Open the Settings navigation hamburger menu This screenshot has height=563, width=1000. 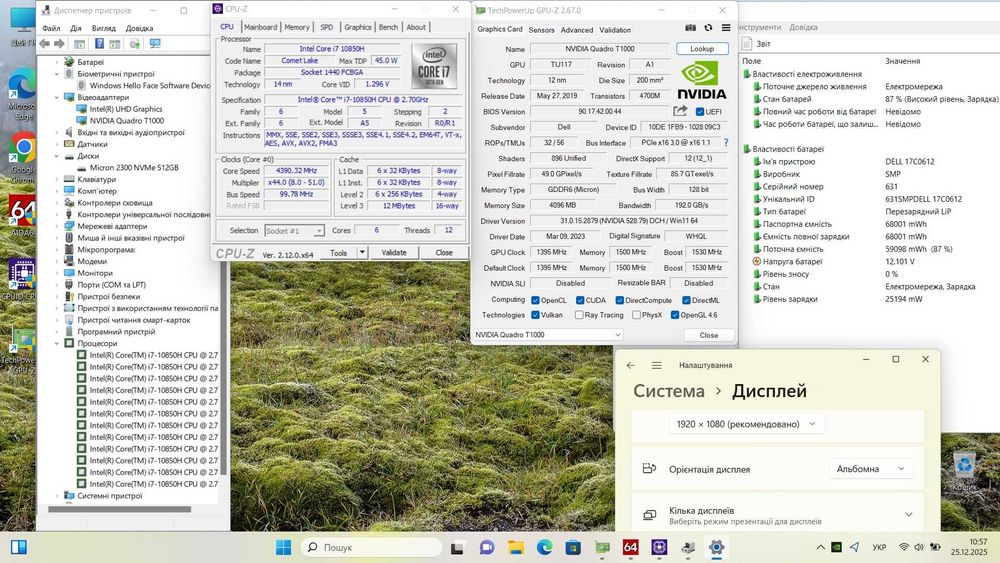point(656,365)
